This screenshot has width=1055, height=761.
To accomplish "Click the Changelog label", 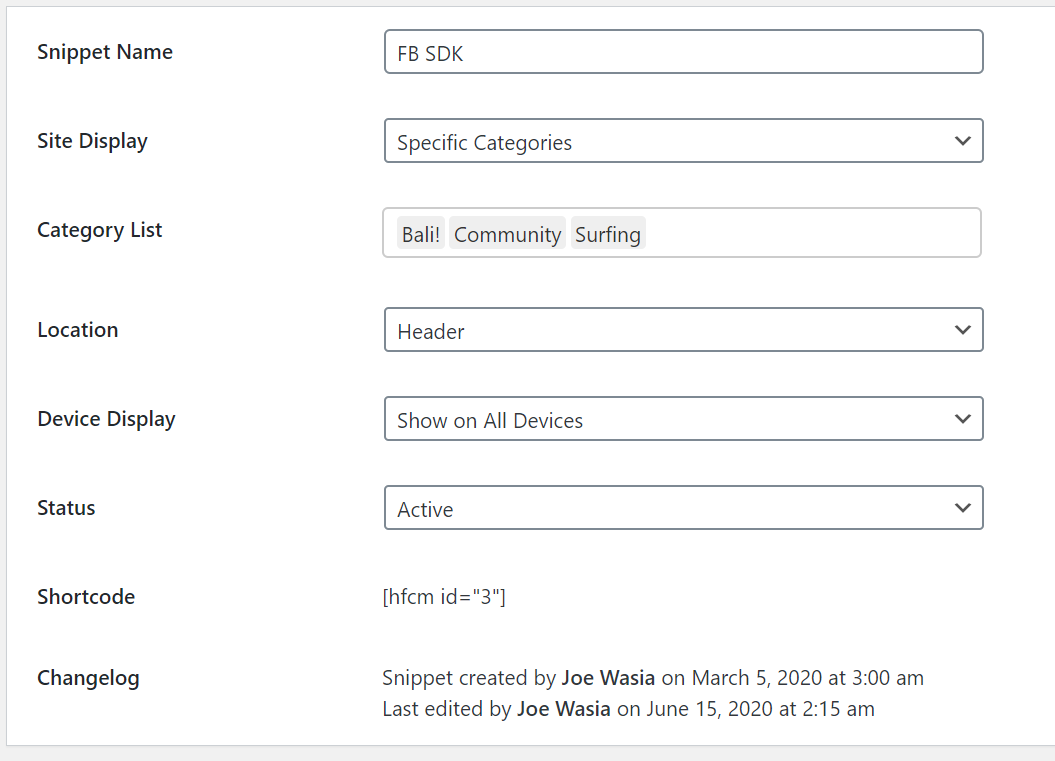I will click(88, 678).
